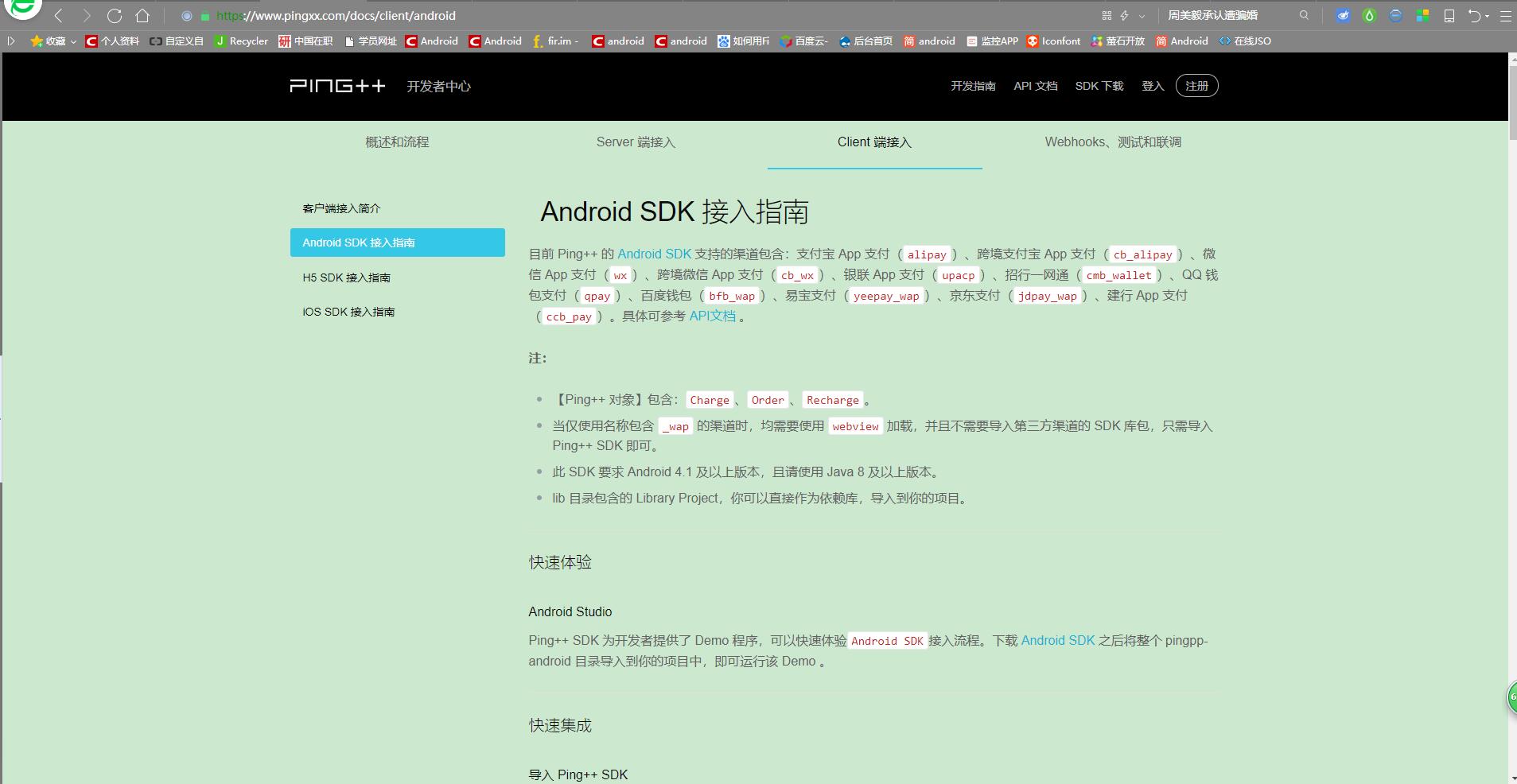Viewport: 1517px width, 784px height.
Task: Click the blue screenshot circle icon
Action: click(1395, 14)
